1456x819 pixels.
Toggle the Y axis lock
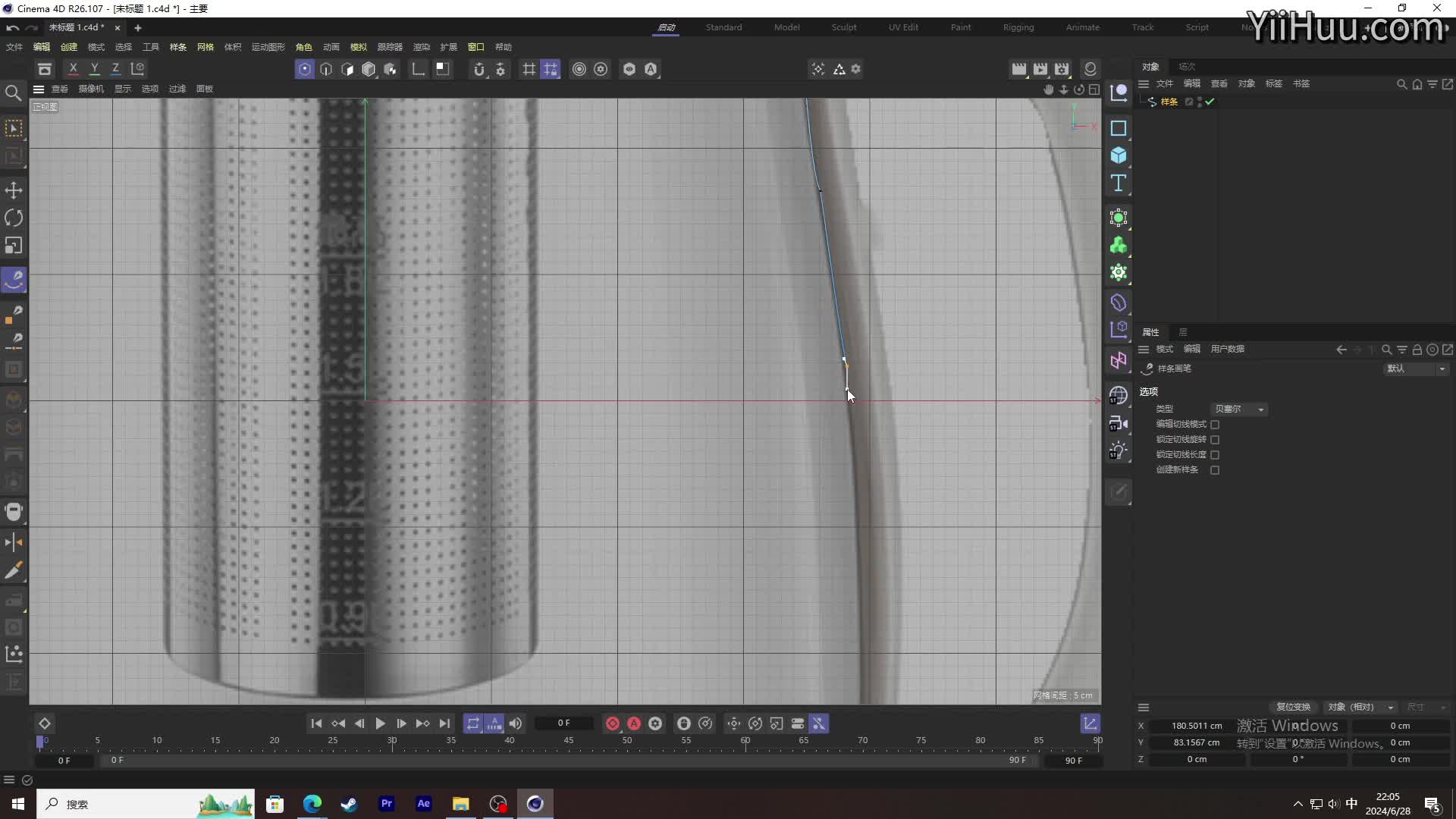[x=94, y=69]
